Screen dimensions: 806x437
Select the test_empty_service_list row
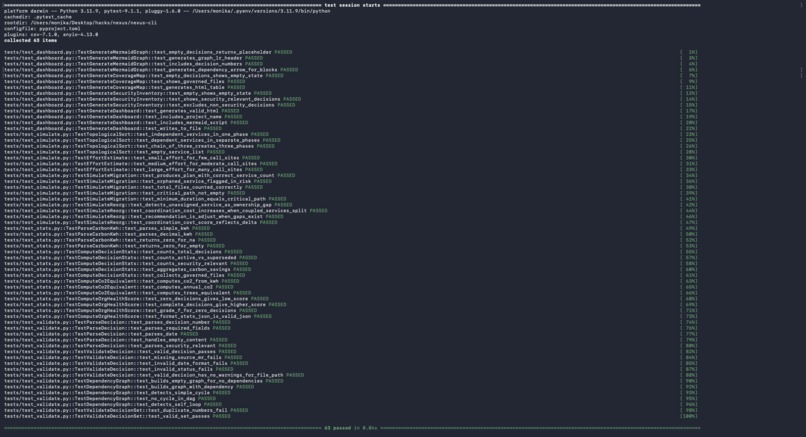tap(114, 152)
